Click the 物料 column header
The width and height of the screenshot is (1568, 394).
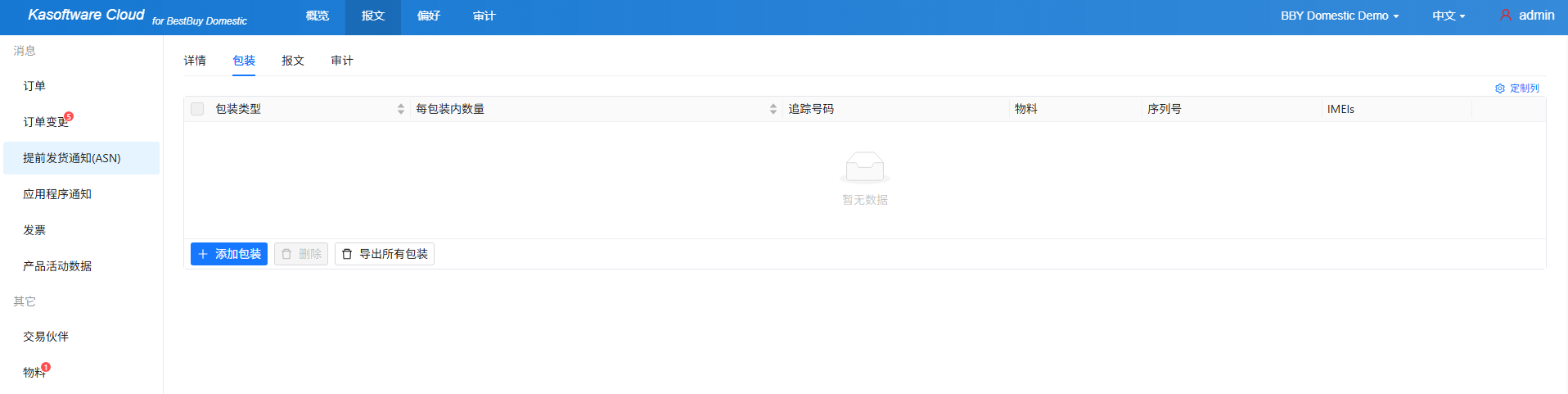[x=1075, y=109]
